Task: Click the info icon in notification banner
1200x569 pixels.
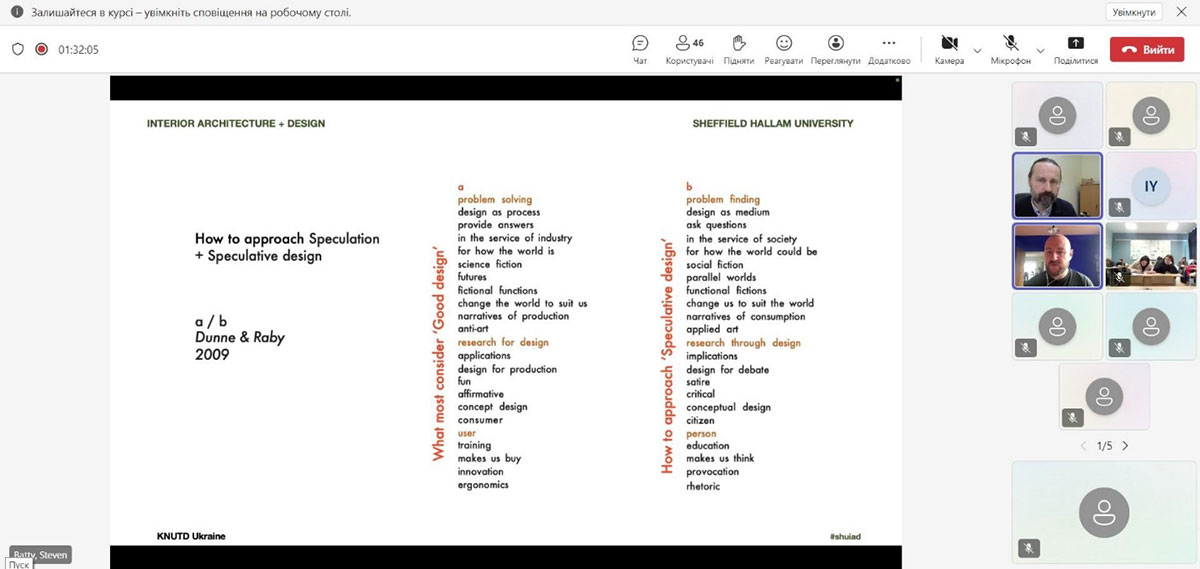Action: point(16,12)
